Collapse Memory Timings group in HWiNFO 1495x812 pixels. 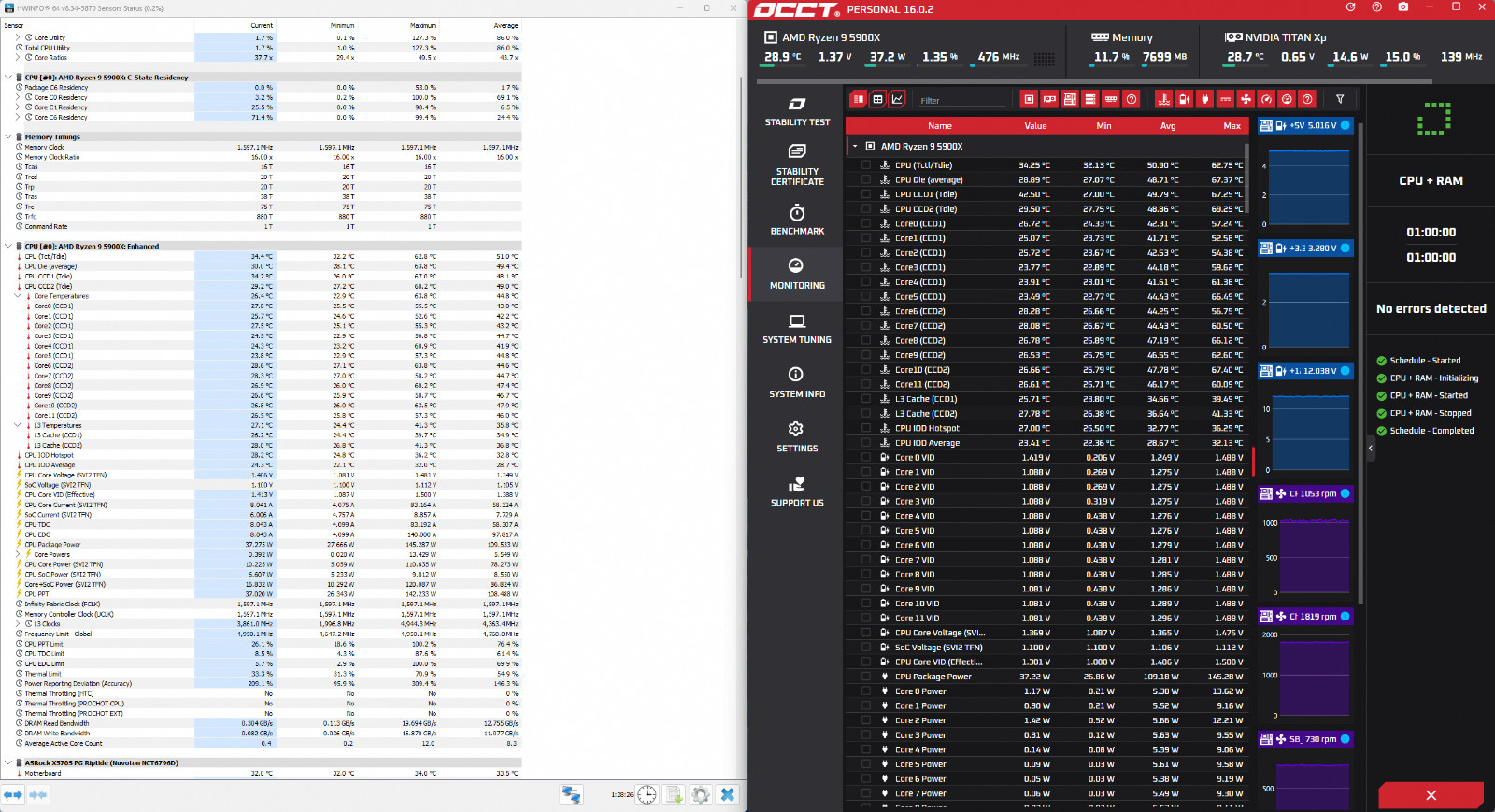pyautogui.click(x=8, y=137)
